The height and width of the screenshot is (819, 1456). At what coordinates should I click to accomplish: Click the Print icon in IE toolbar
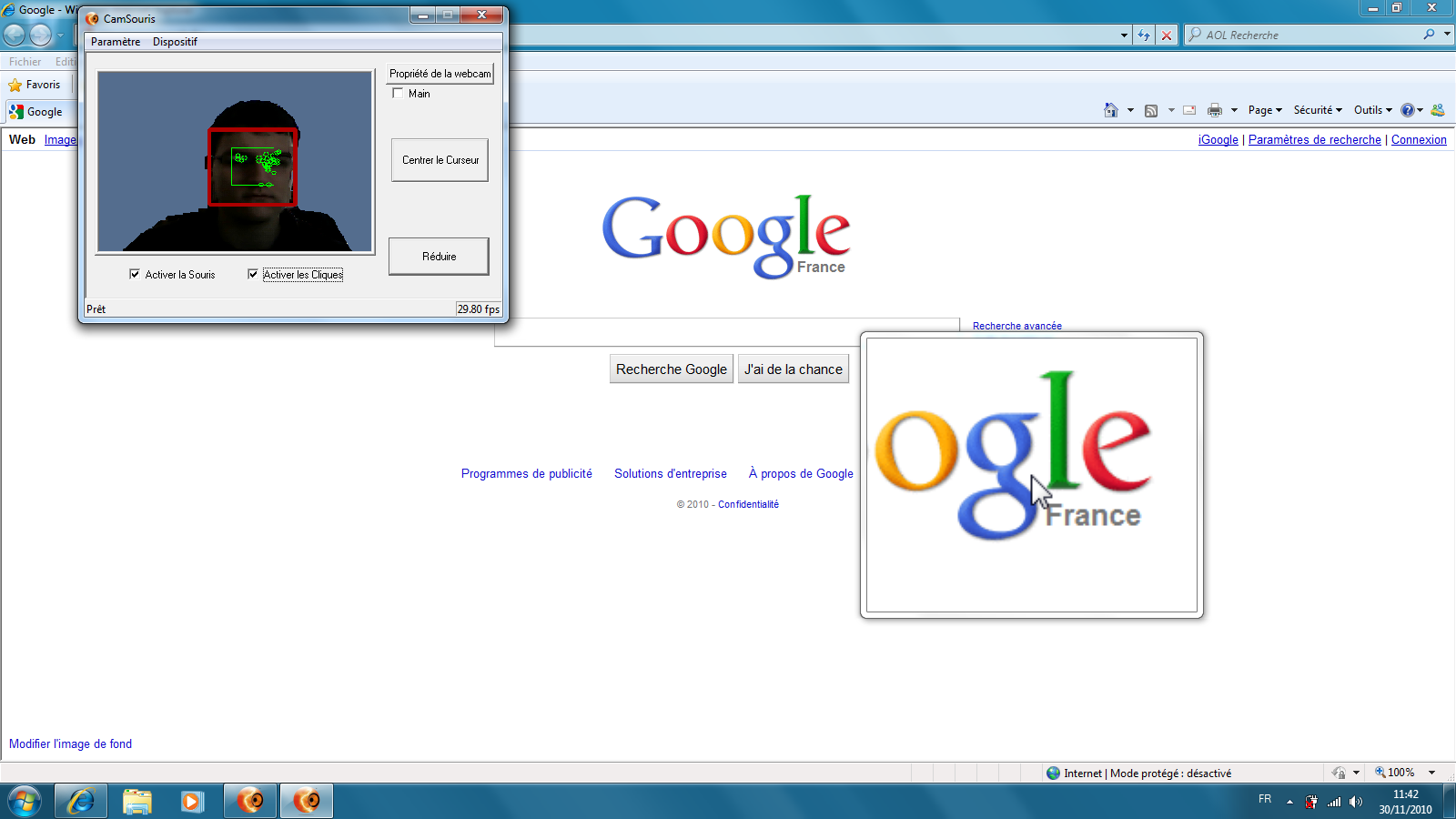tap(1215, 110)
